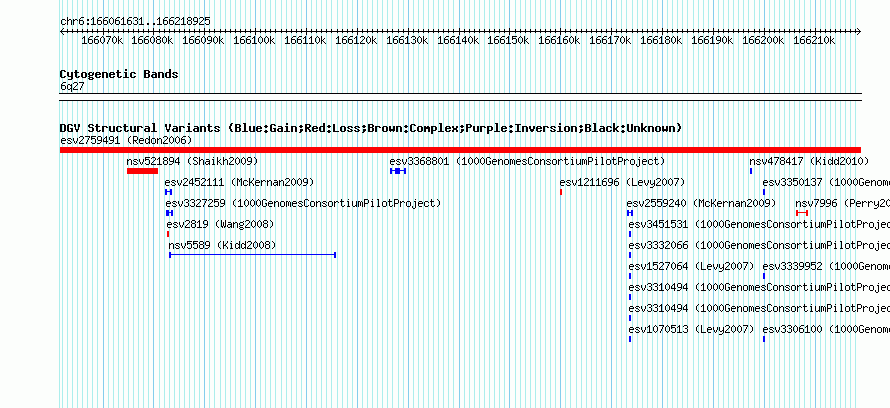Select the blue esv3306100 gain marker
Screen dimensions: 890x408
[x=763, y=339]
